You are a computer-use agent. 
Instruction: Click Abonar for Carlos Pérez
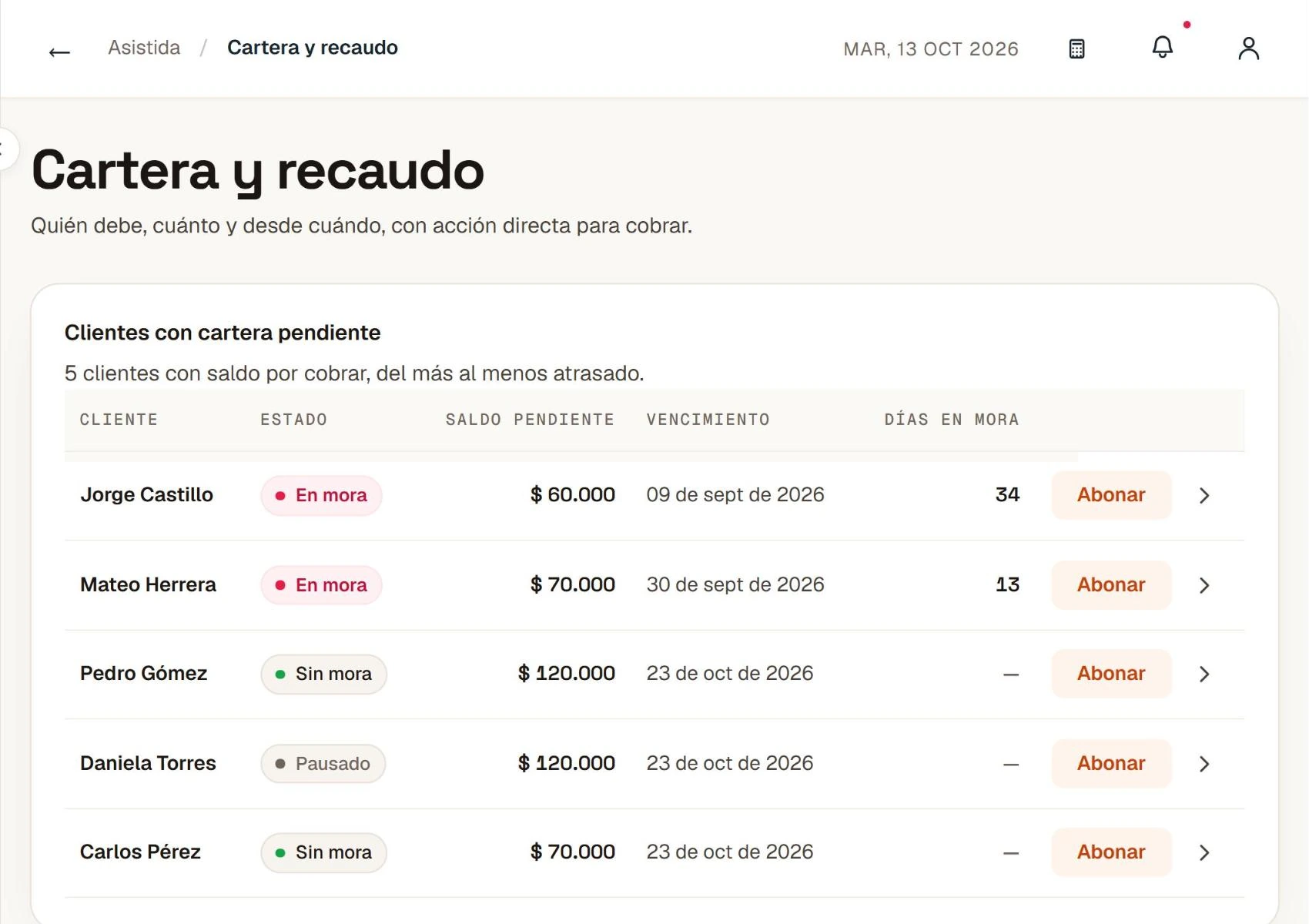click(x=1111, y=852)
